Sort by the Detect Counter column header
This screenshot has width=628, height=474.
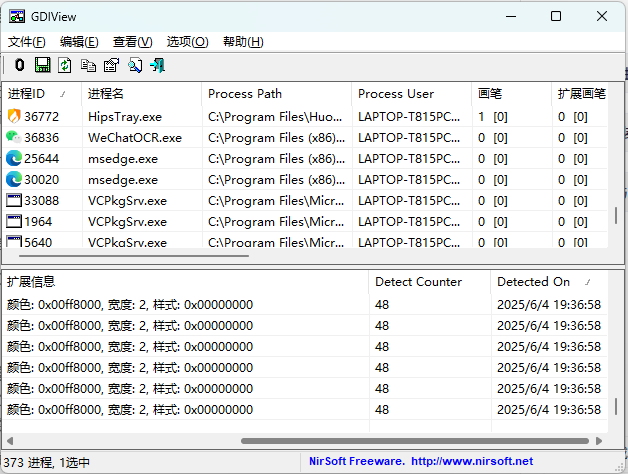(430, 282)
